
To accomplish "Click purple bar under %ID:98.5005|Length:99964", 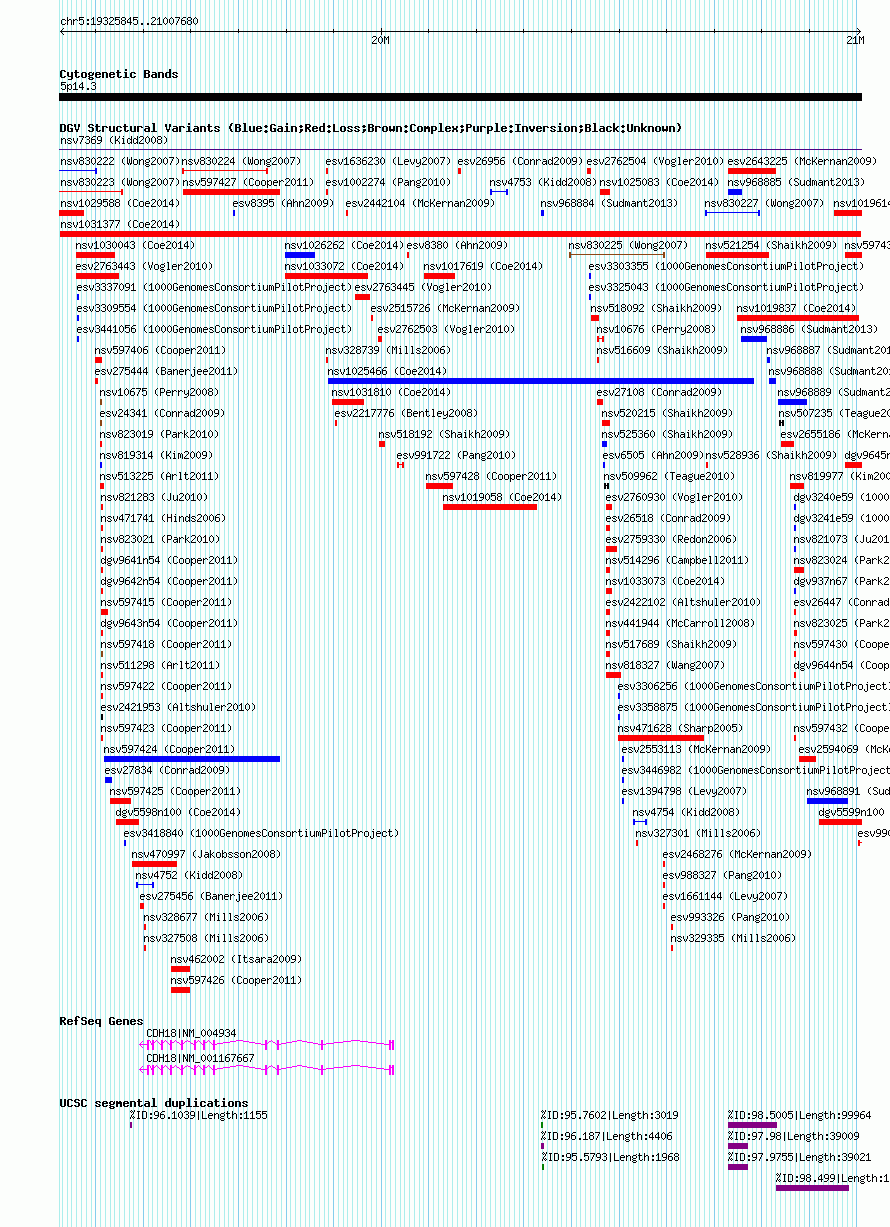I will 752,1125.
